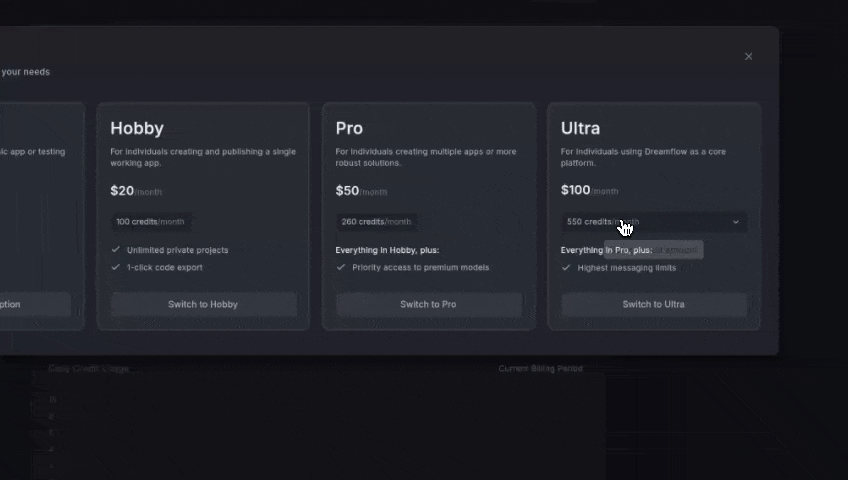
Task: Select the Pro plan heading
Action: (x=349, y=128)
